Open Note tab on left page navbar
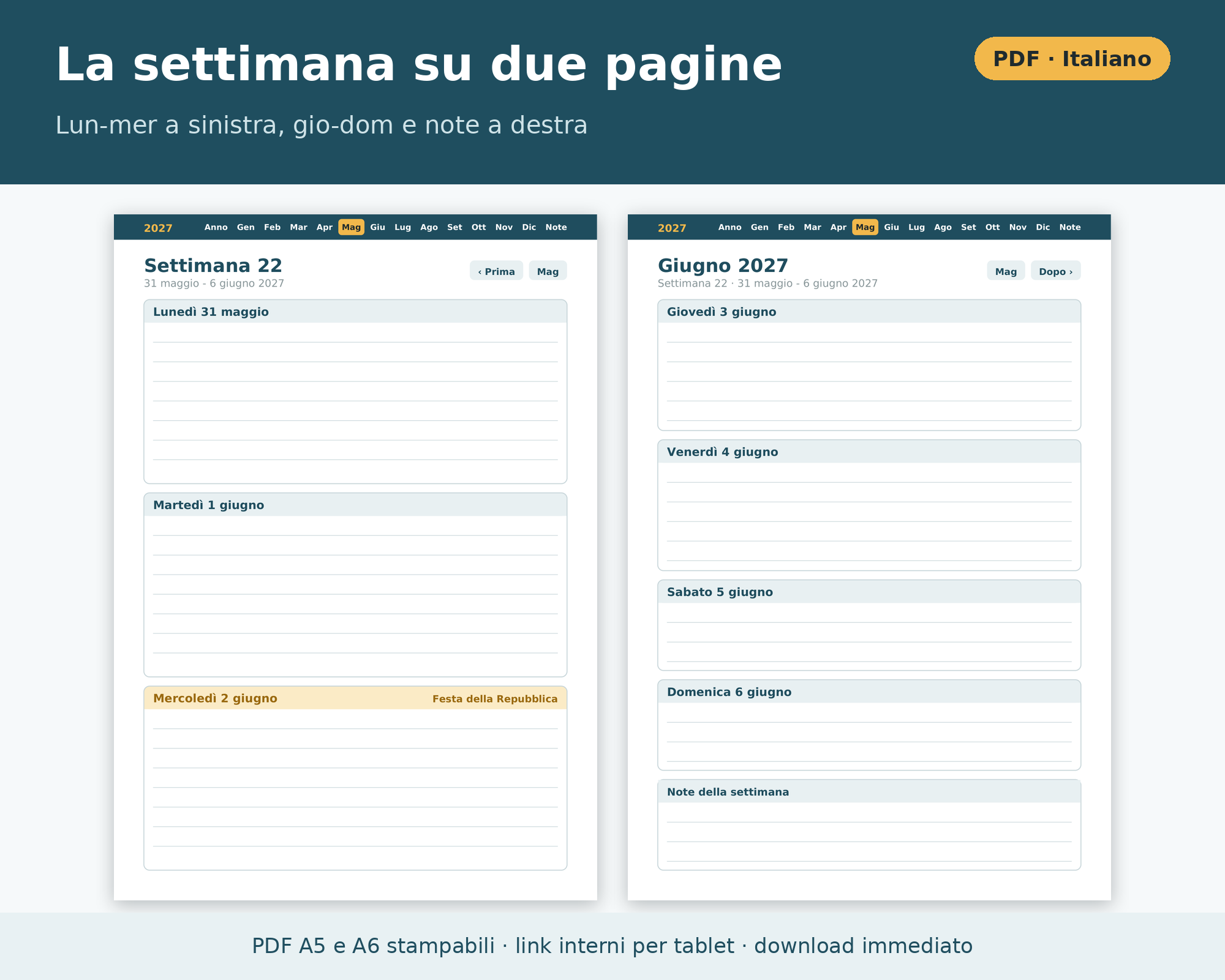Viewport: 1225px width, 980px height. [x=556, y=227]
